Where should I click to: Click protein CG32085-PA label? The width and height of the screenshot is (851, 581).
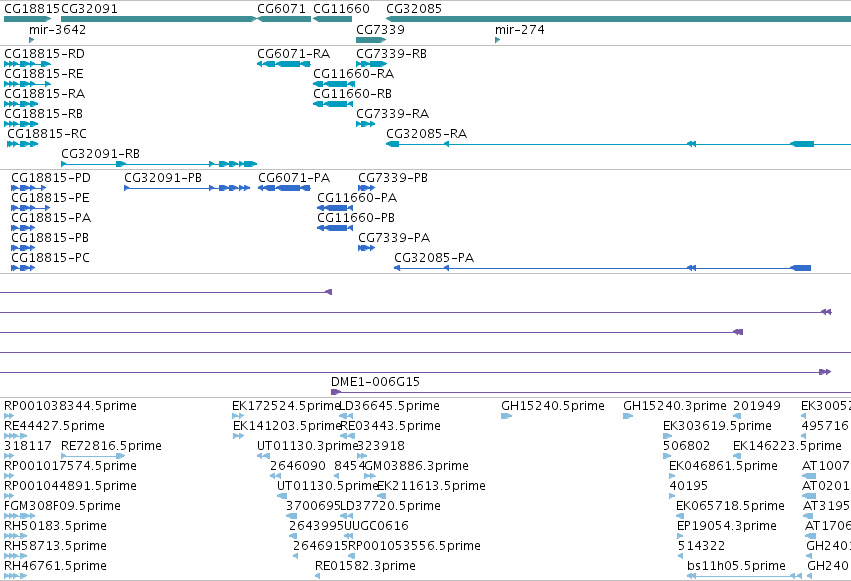pos(434,258)
